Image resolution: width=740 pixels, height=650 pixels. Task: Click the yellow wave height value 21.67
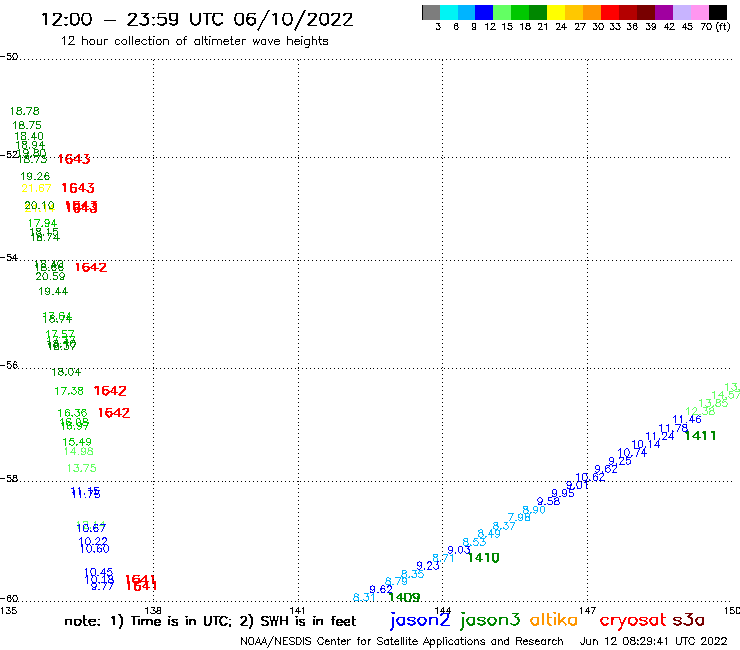(36, 188)
